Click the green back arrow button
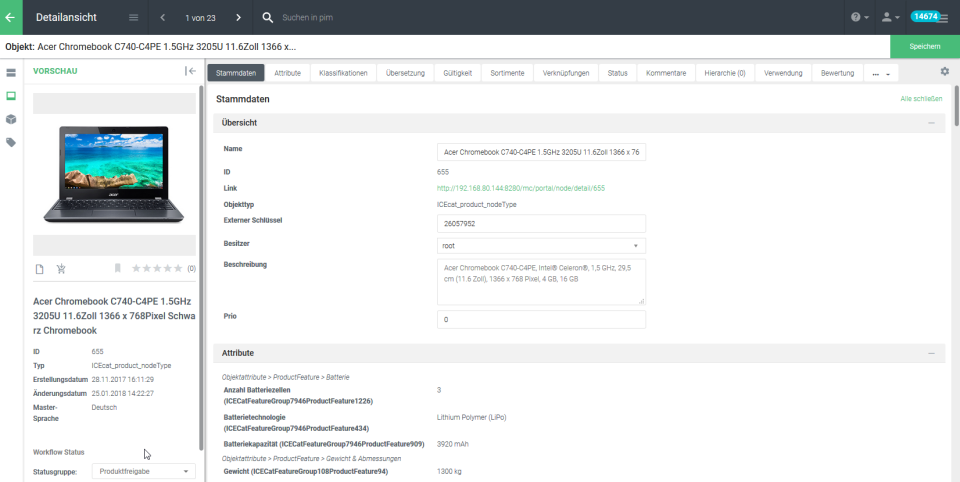Screen dimensions: 960x482 [x=11, y=17]
